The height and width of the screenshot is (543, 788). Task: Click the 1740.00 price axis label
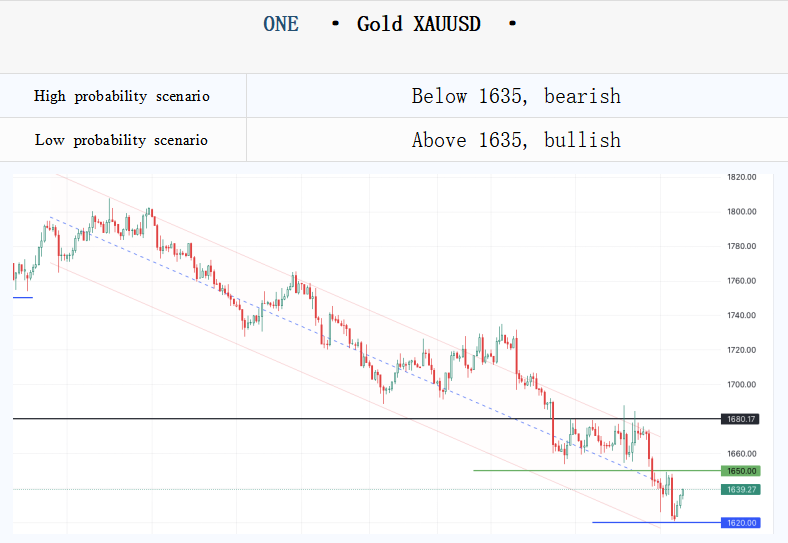coord(741,315)
